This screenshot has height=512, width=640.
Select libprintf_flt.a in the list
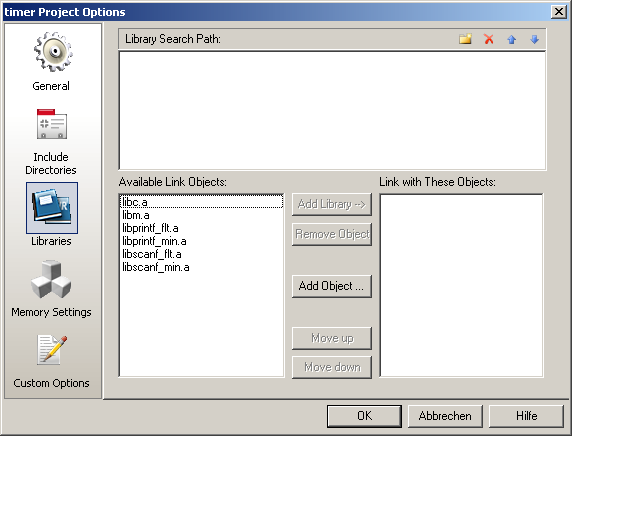[202, 228]
